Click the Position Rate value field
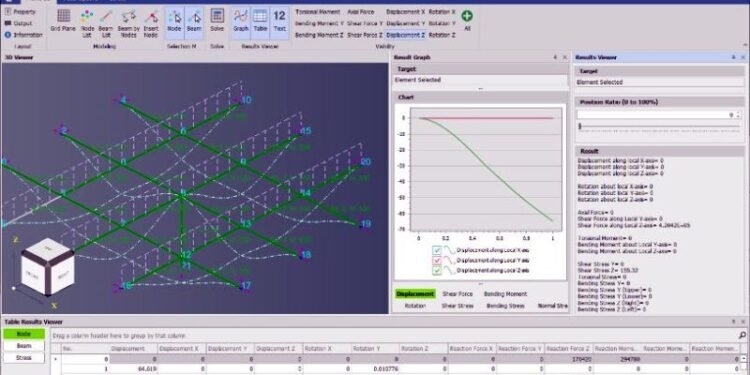The image size is (750, 375). pos(655,115)
